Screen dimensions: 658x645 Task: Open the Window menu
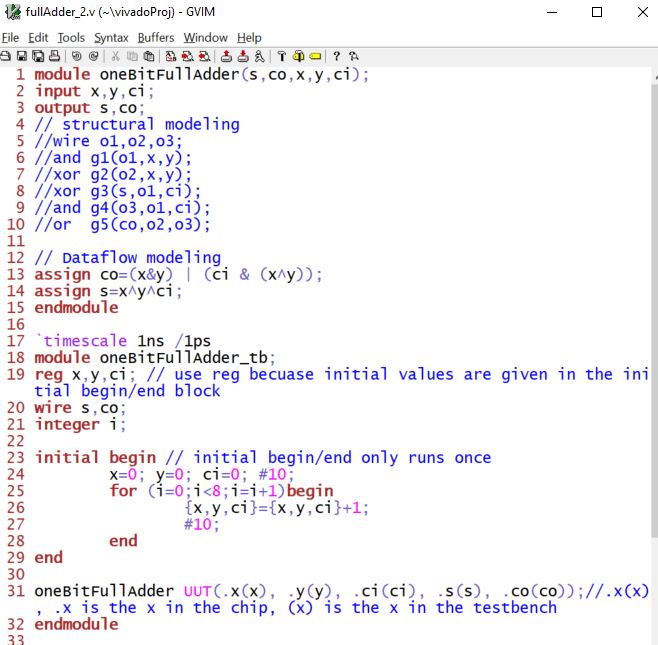tap(205, 37)
